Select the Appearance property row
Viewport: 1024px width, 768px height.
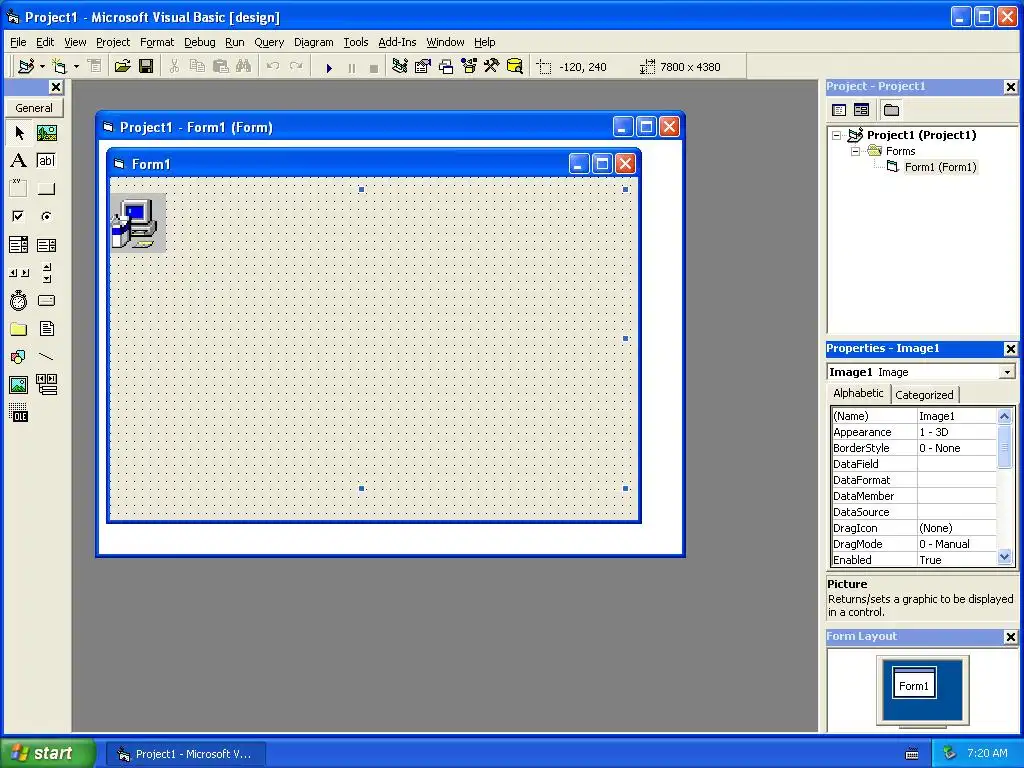point(914,432)
